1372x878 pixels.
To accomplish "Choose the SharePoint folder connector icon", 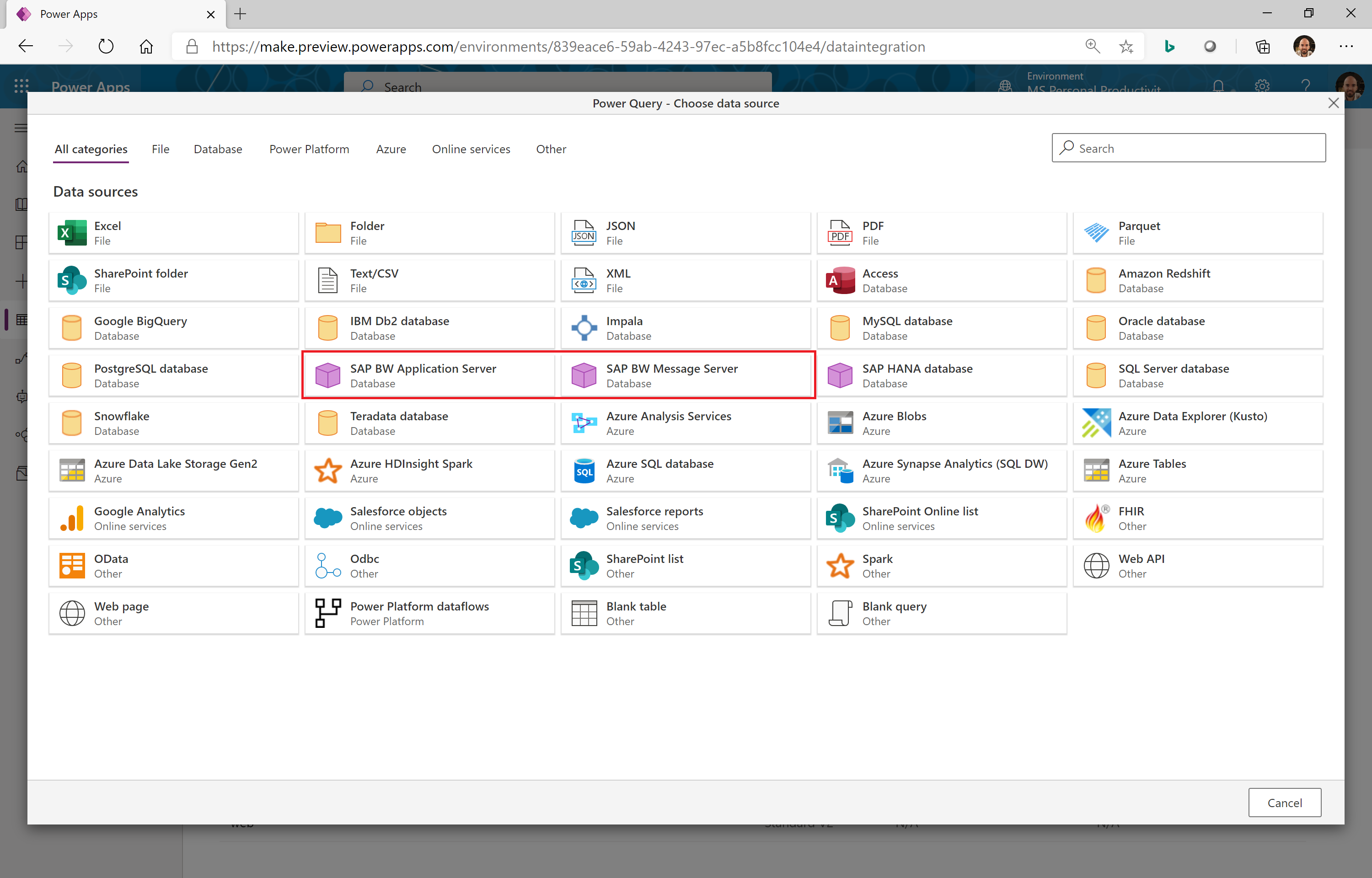I will [x=72, y=280].
